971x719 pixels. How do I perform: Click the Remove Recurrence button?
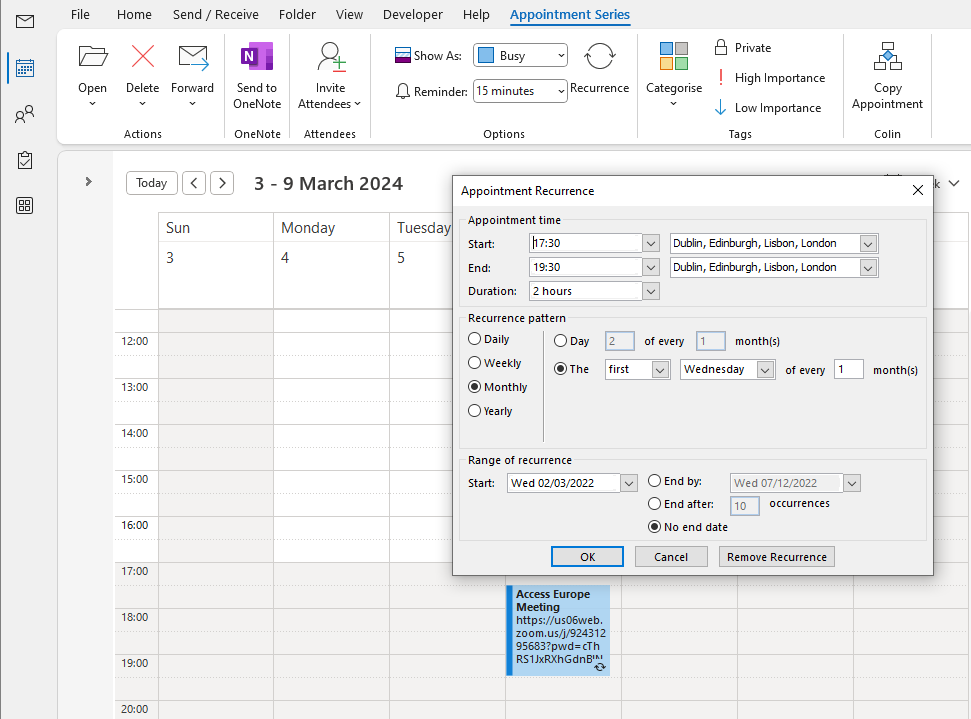777,557
